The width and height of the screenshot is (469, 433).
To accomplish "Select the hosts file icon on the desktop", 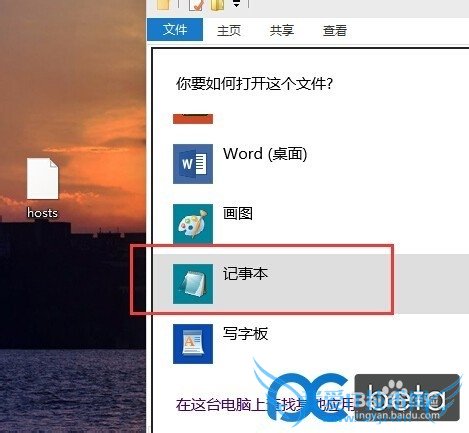I will (x=42, y=179).
